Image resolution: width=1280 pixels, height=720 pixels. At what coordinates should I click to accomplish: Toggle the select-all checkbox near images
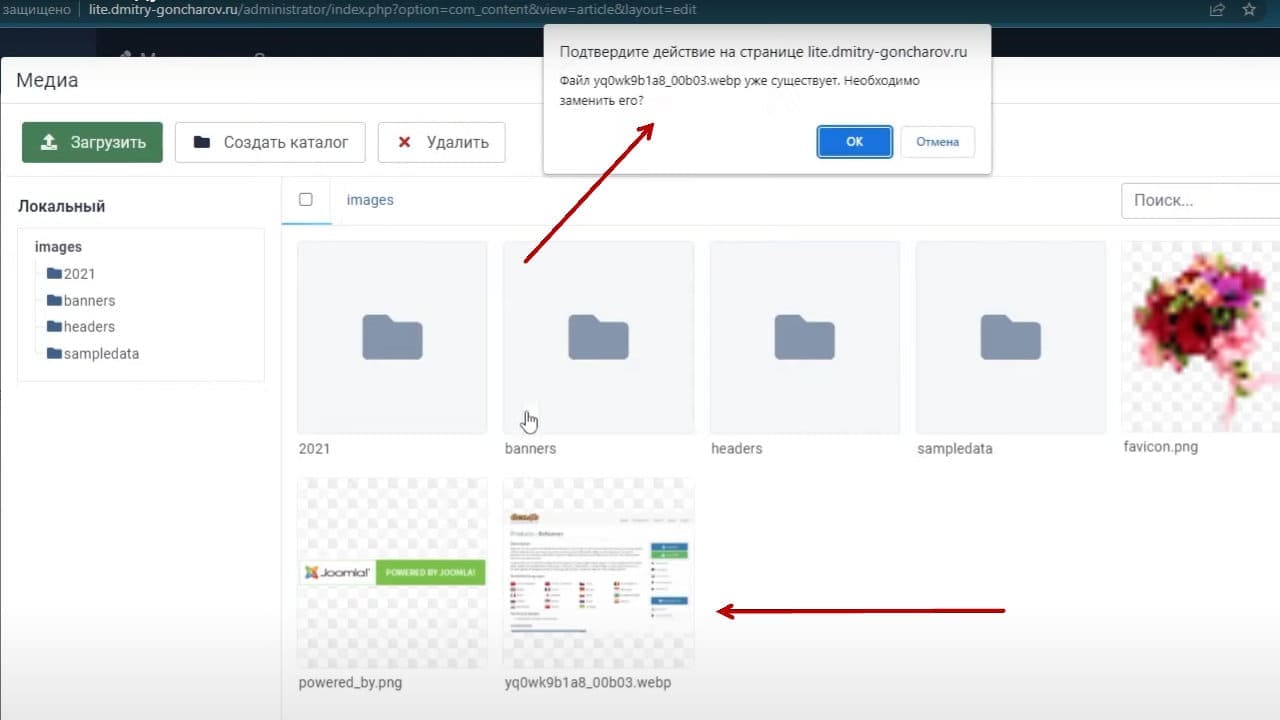(306, 199)
